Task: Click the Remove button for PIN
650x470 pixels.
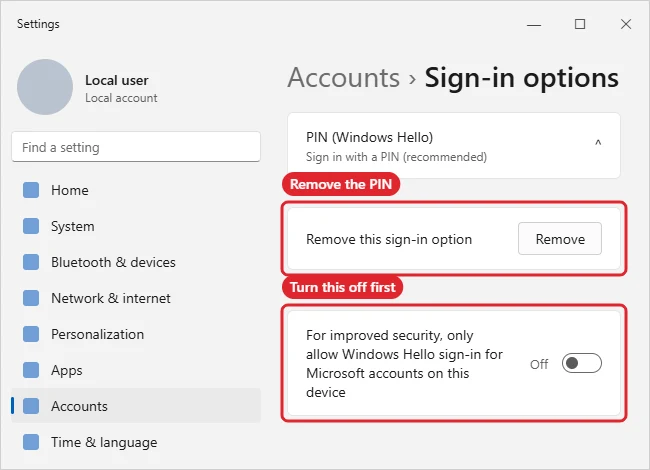Action: pyautogui.click(x=560, y=239)
